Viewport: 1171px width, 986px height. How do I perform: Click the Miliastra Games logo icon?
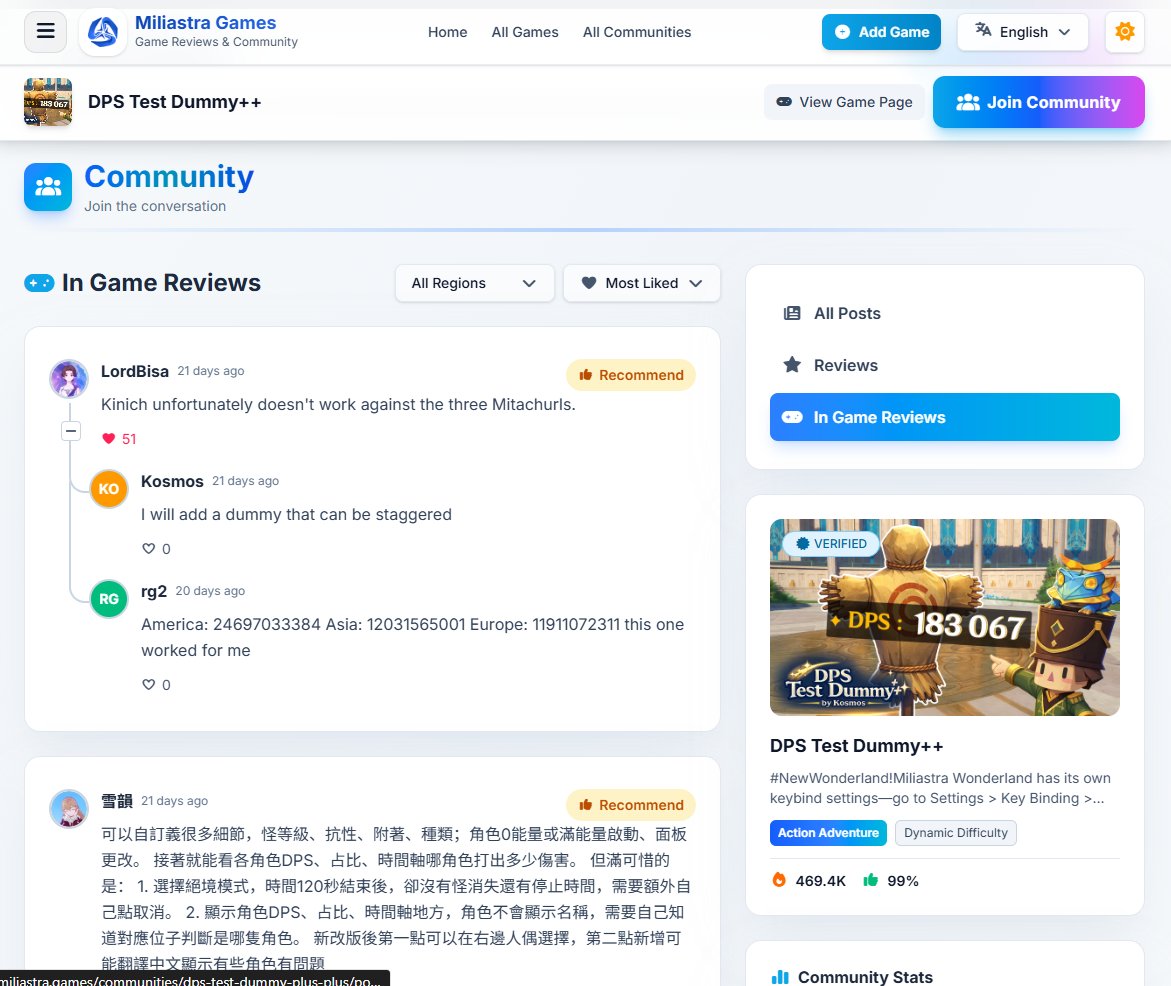103,32
